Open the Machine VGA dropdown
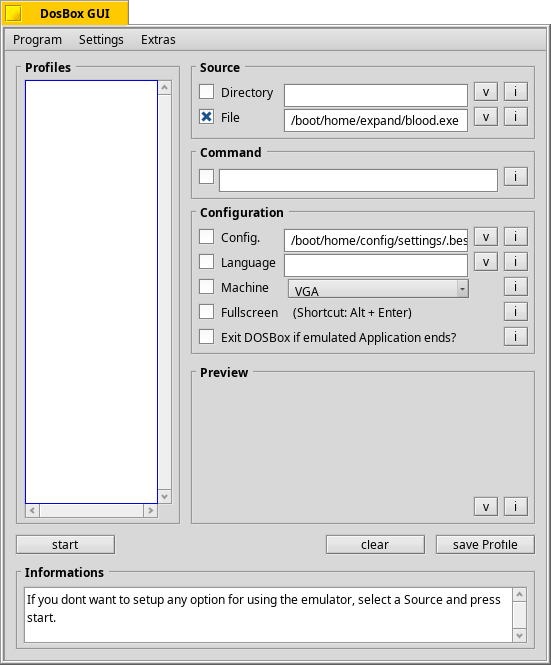Screen dimensions: 551x665 click(x=378, y=288)
